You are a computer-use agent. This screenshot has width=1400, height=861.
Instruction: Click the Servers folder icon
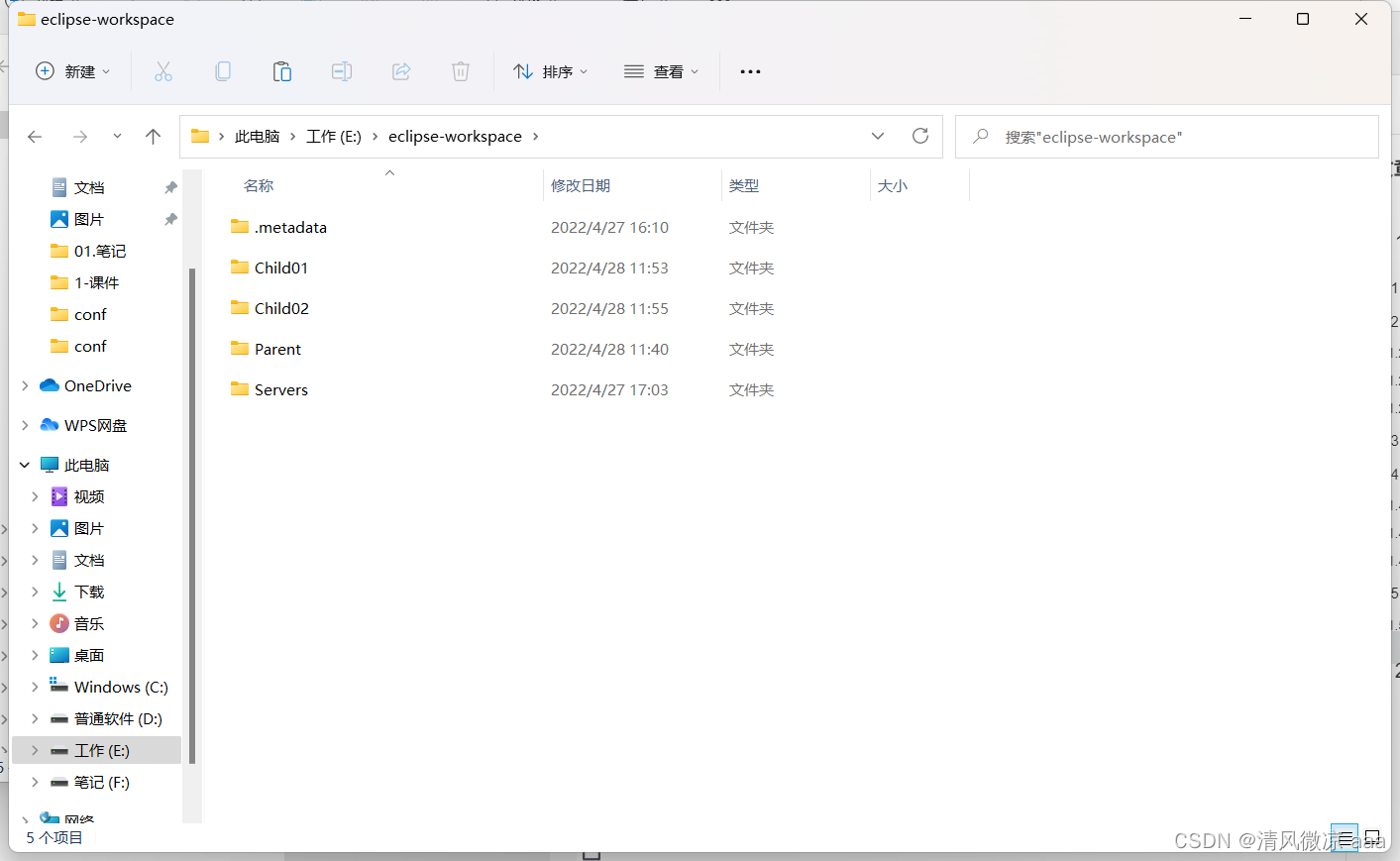pos(240,389)
